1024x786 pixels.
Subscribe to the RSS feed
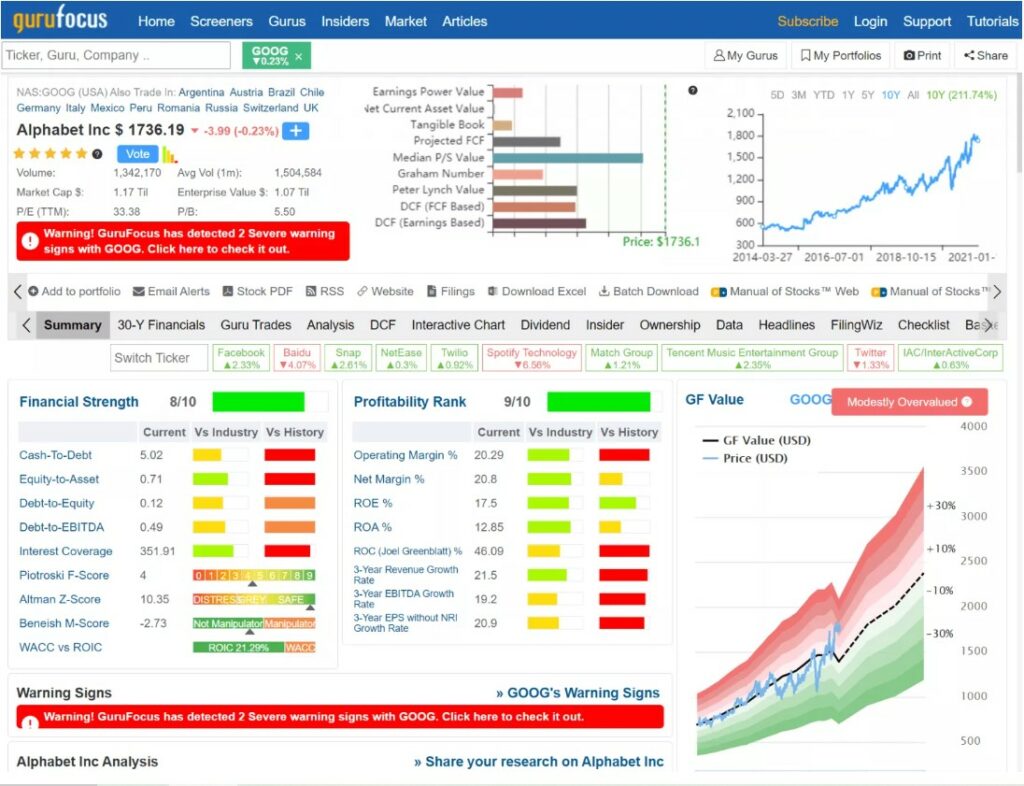click(x=326, y=291)
